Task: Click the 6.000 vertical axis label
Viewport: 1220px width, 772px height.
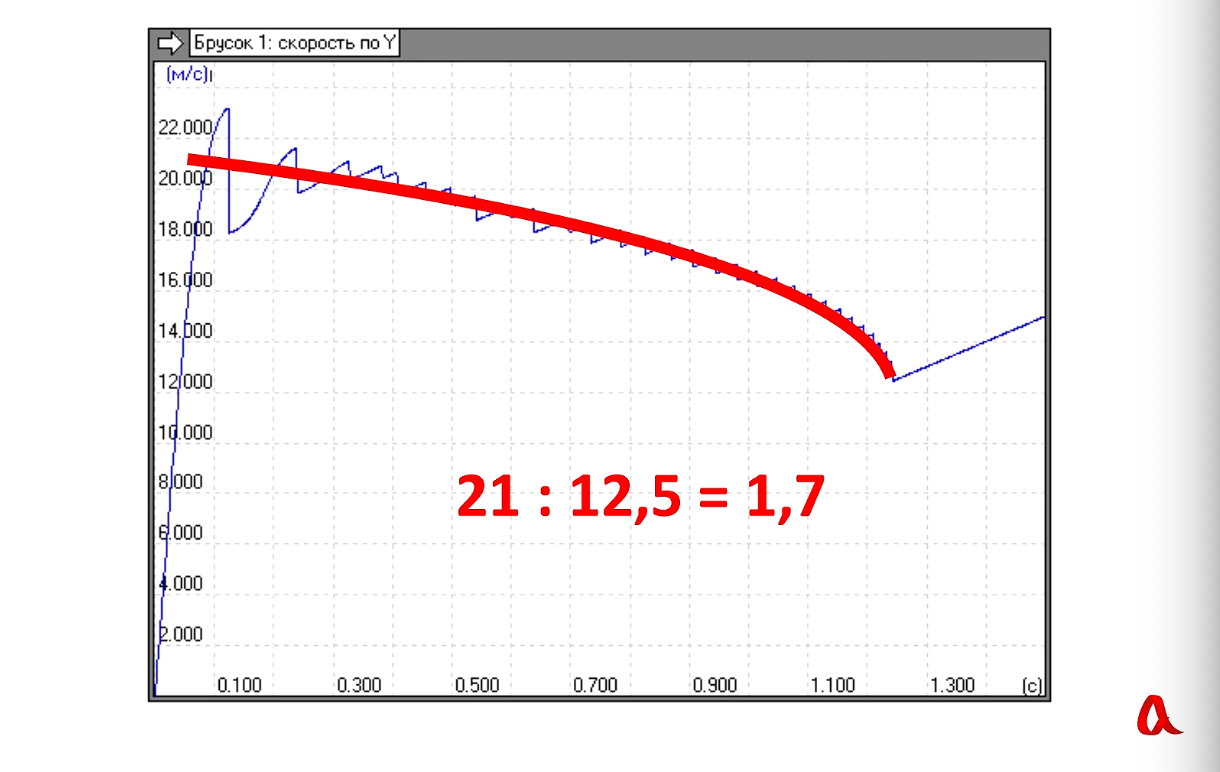Action: (181, 533)
